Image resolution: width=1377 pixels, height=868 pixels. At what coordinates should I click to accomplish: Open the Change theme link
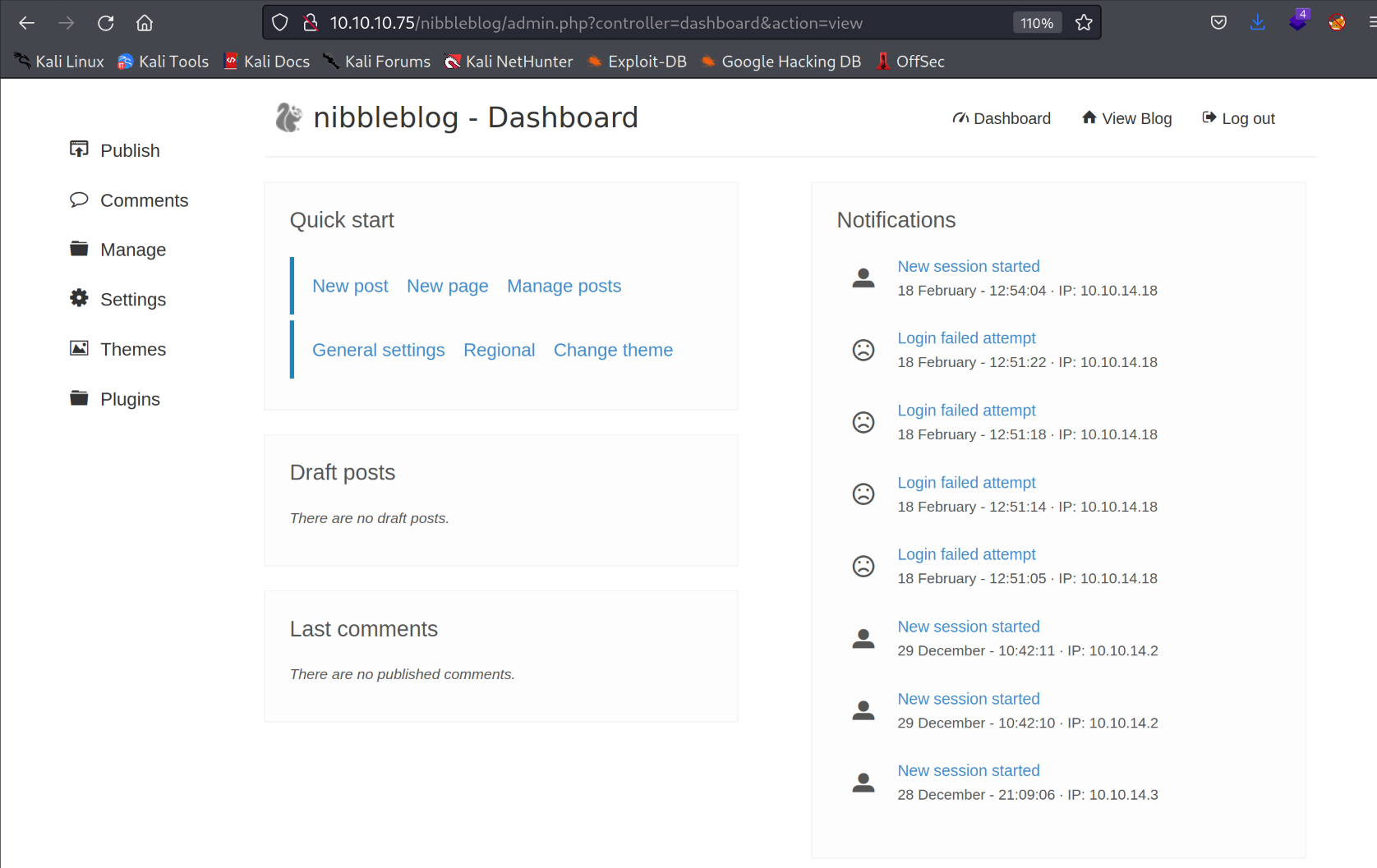tap(613, 350)
